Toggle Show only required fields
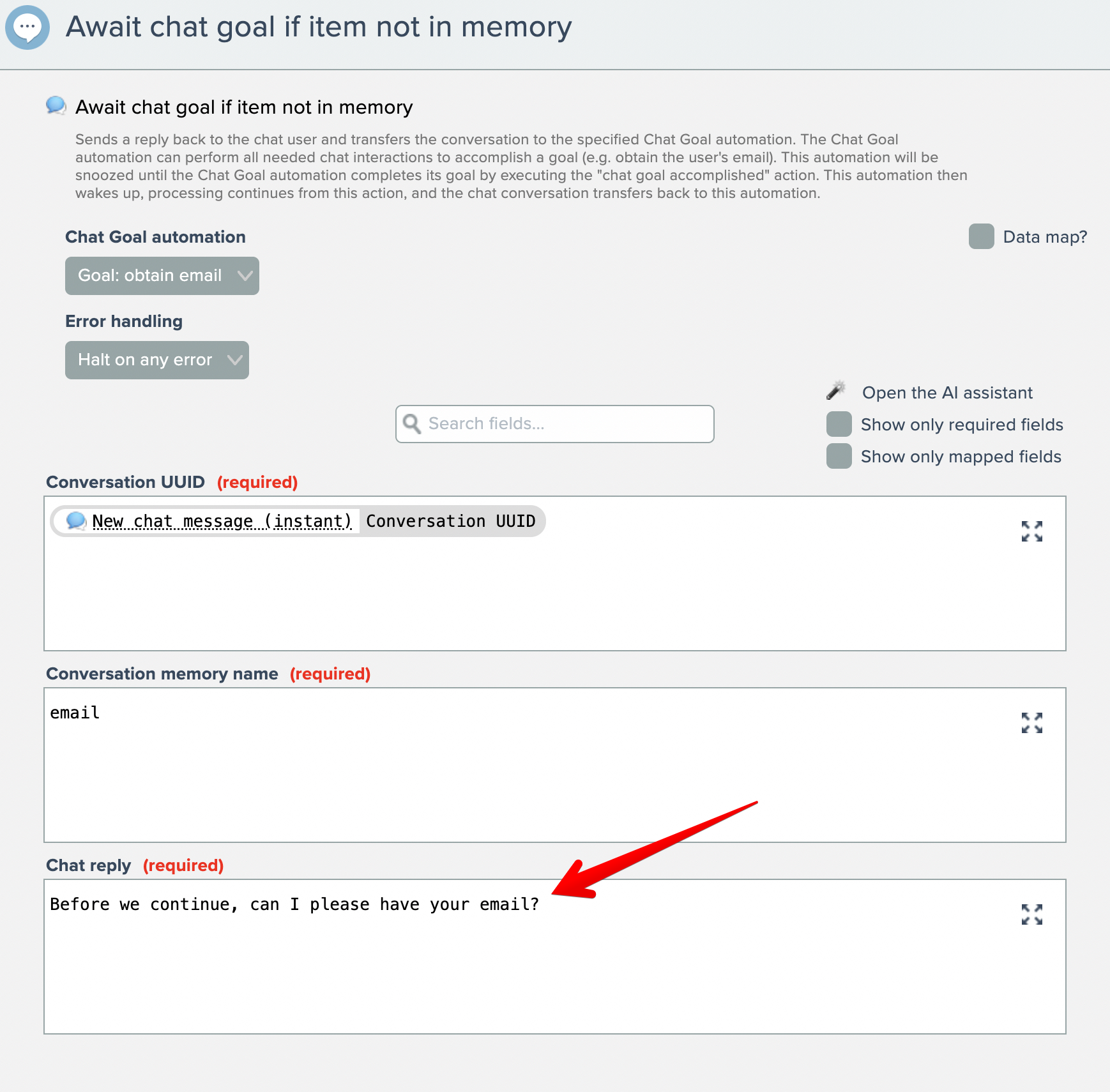The image size is (1110, 1092). (x=839, y=424)
